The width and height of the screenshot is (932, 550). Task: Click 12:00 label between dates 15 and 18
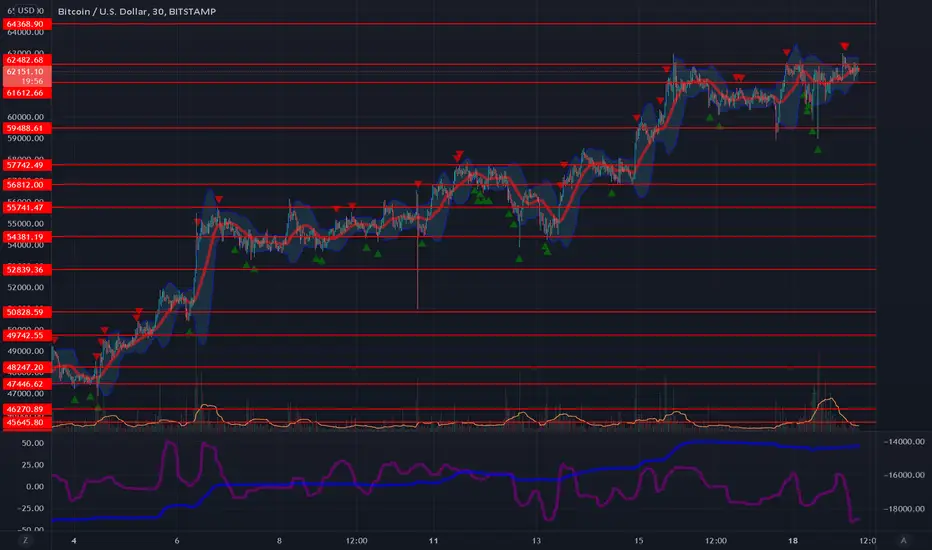coord(716,540)
